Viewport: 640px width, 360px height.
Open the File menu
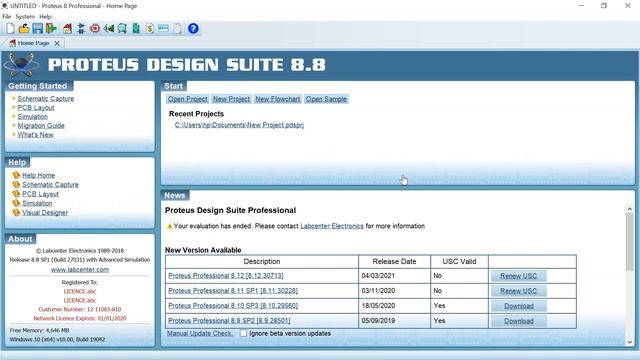pos(7,17)
